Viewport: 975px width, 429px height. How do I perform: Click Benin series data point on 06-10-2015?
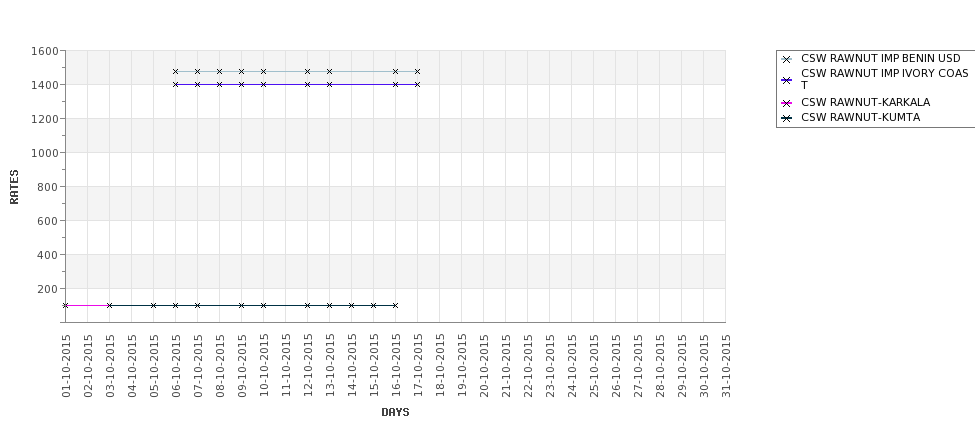(x=175, y=71)
